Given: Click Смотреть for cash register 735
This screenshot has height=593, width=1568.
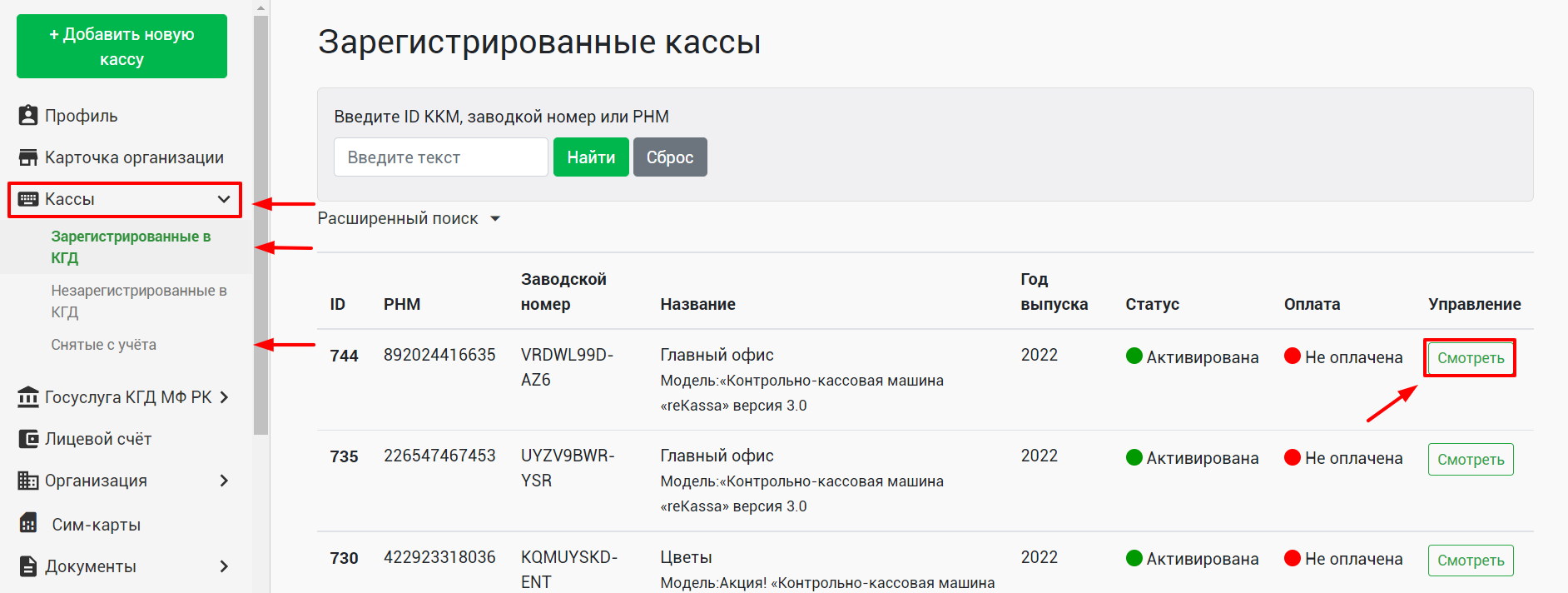Looking at the screenshot, I should point(1471,460).
